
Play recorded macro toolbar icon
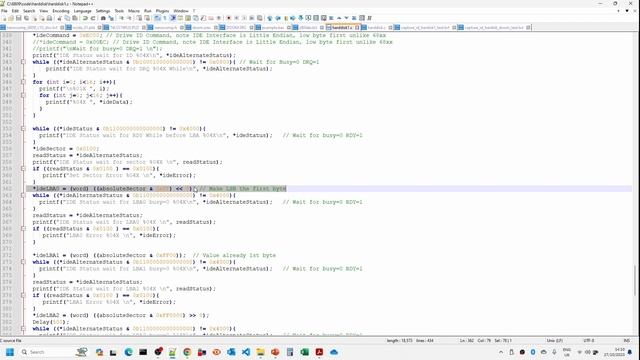244,18
